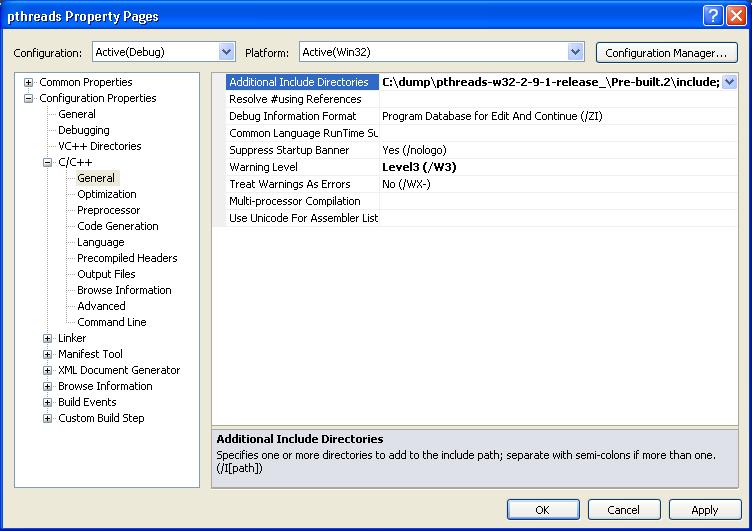The height and width of the screenshot is (531, 752).
Task: Select Use Unicode For Assembler Listing property
Action: tap(303, 218)
